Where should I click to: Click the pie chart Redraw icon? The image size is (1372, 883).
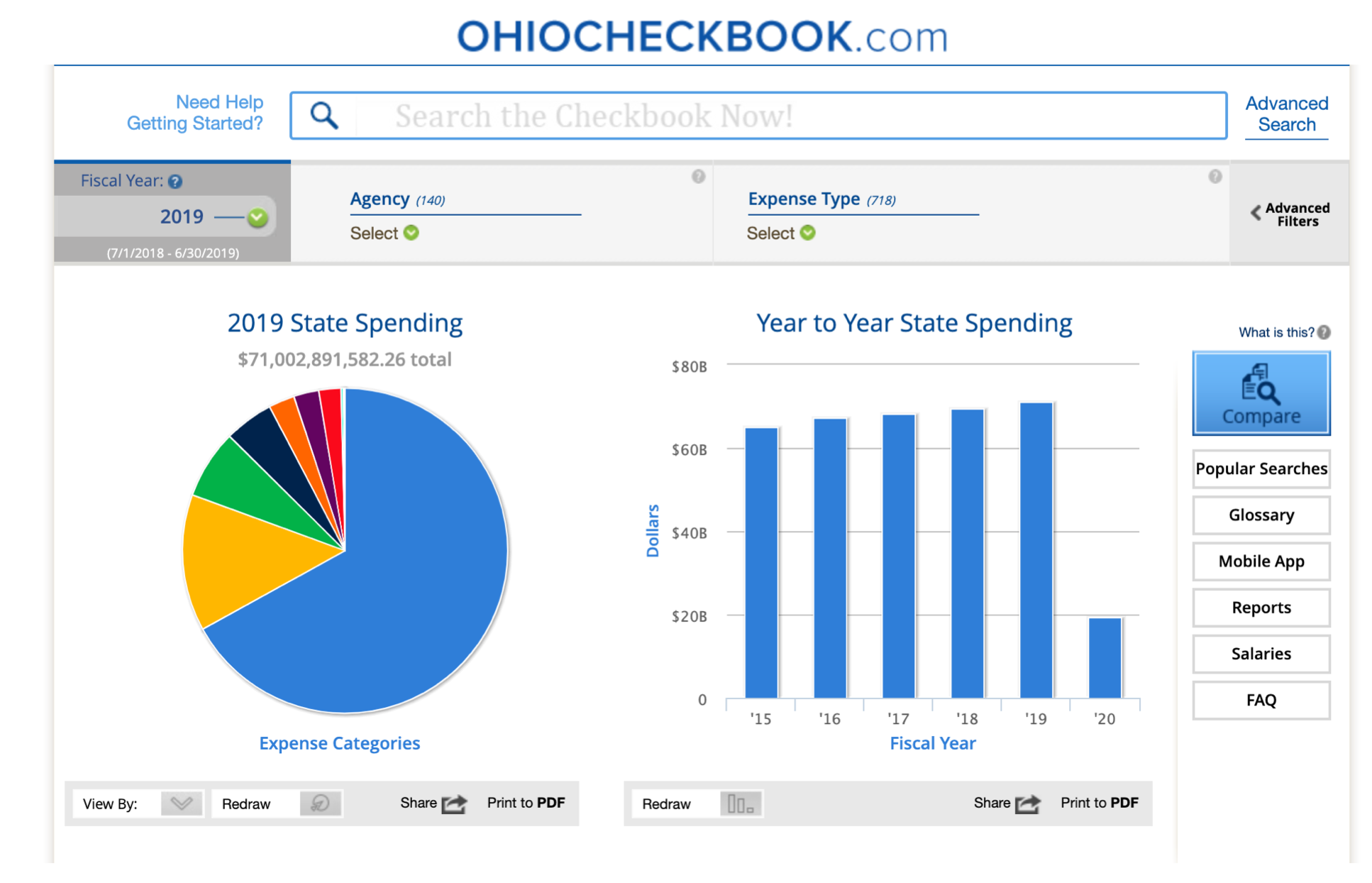point(320,803)
